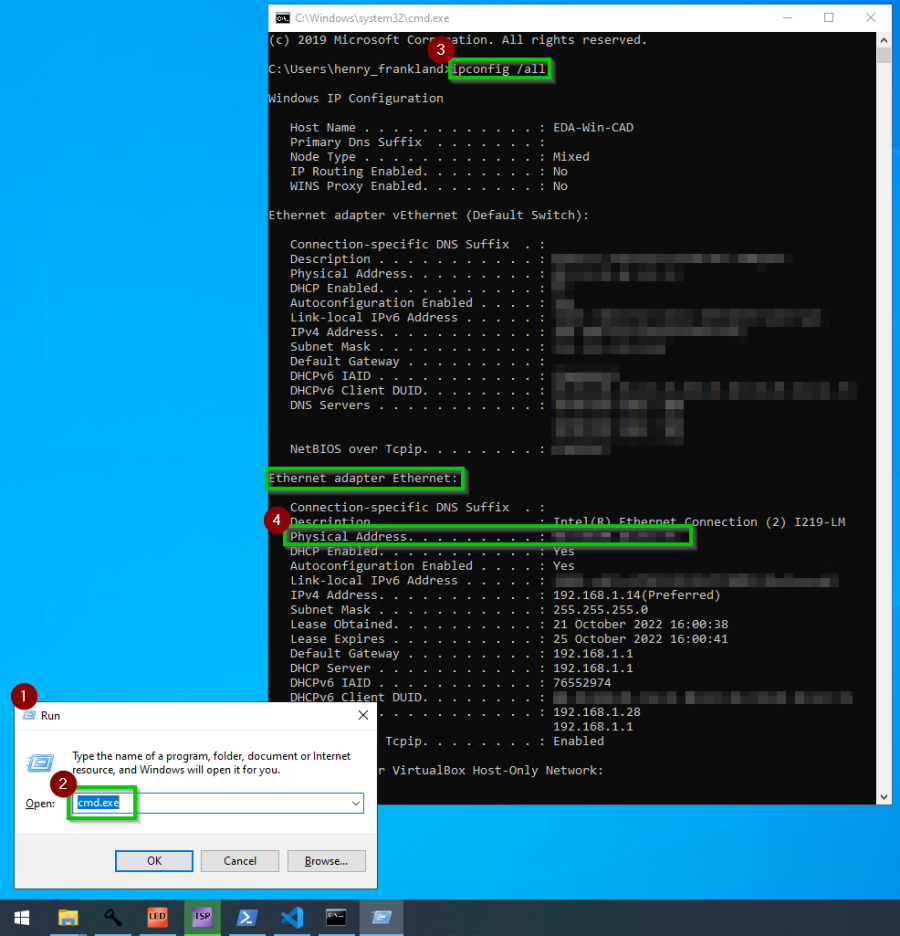Image resolution: width=900 pixels, height=936 pixels.
Task: Open PowerShell from the taskbar
Action: coord(247,916)
